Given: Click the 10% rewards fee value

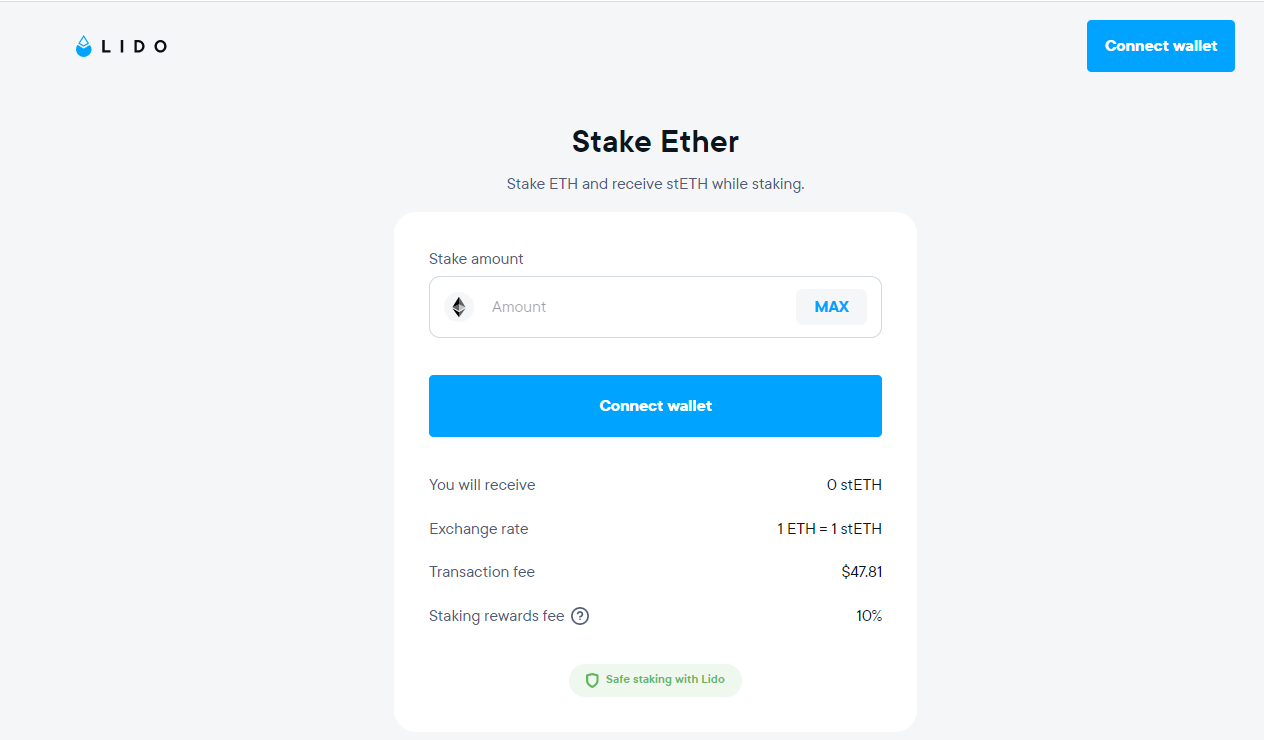Looking at the screenshot, I should tap(869, 616).
